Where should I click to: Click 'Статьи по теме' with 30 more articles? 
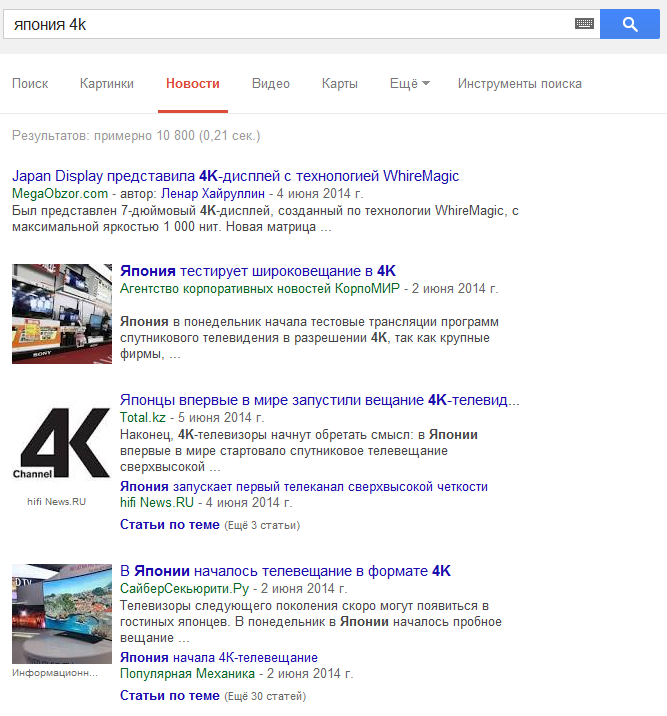point(170,695)
